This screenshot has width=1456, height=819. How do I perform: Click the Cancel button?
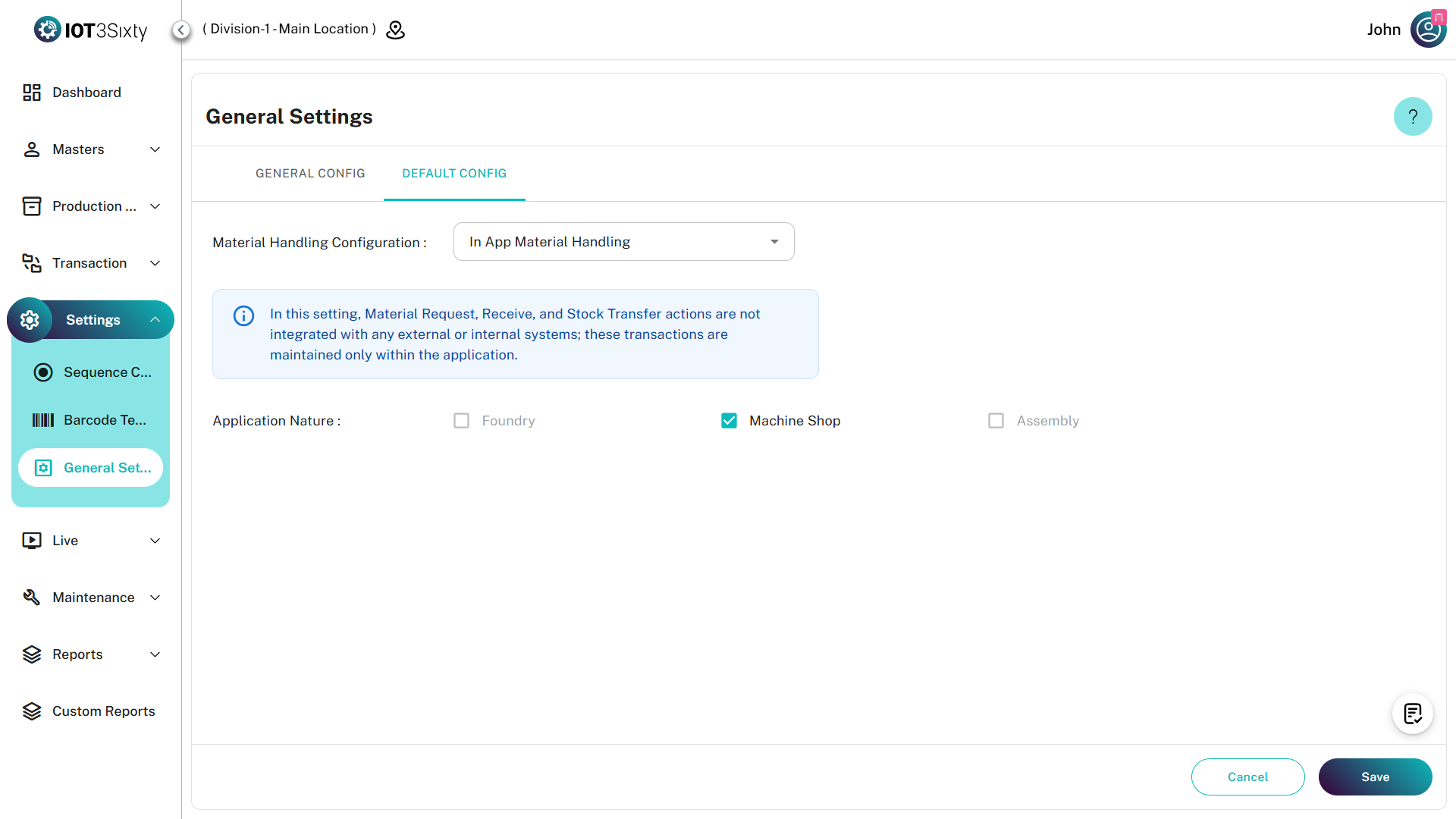[1247, 777]
